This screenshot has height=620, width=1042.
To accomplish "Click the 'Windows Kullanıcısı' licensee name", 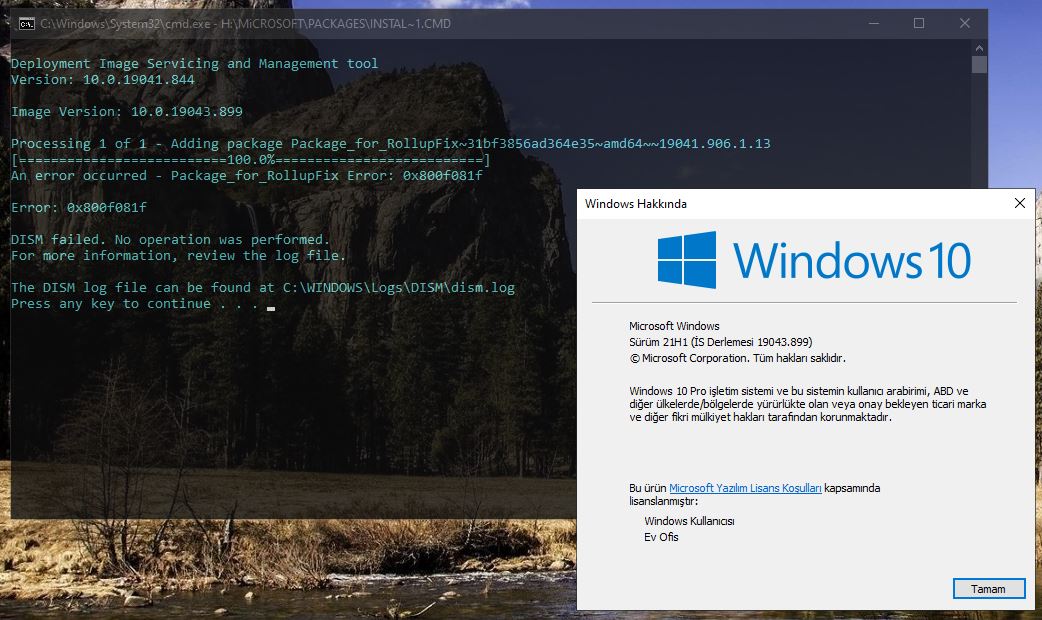I will [x=689, y=521].
